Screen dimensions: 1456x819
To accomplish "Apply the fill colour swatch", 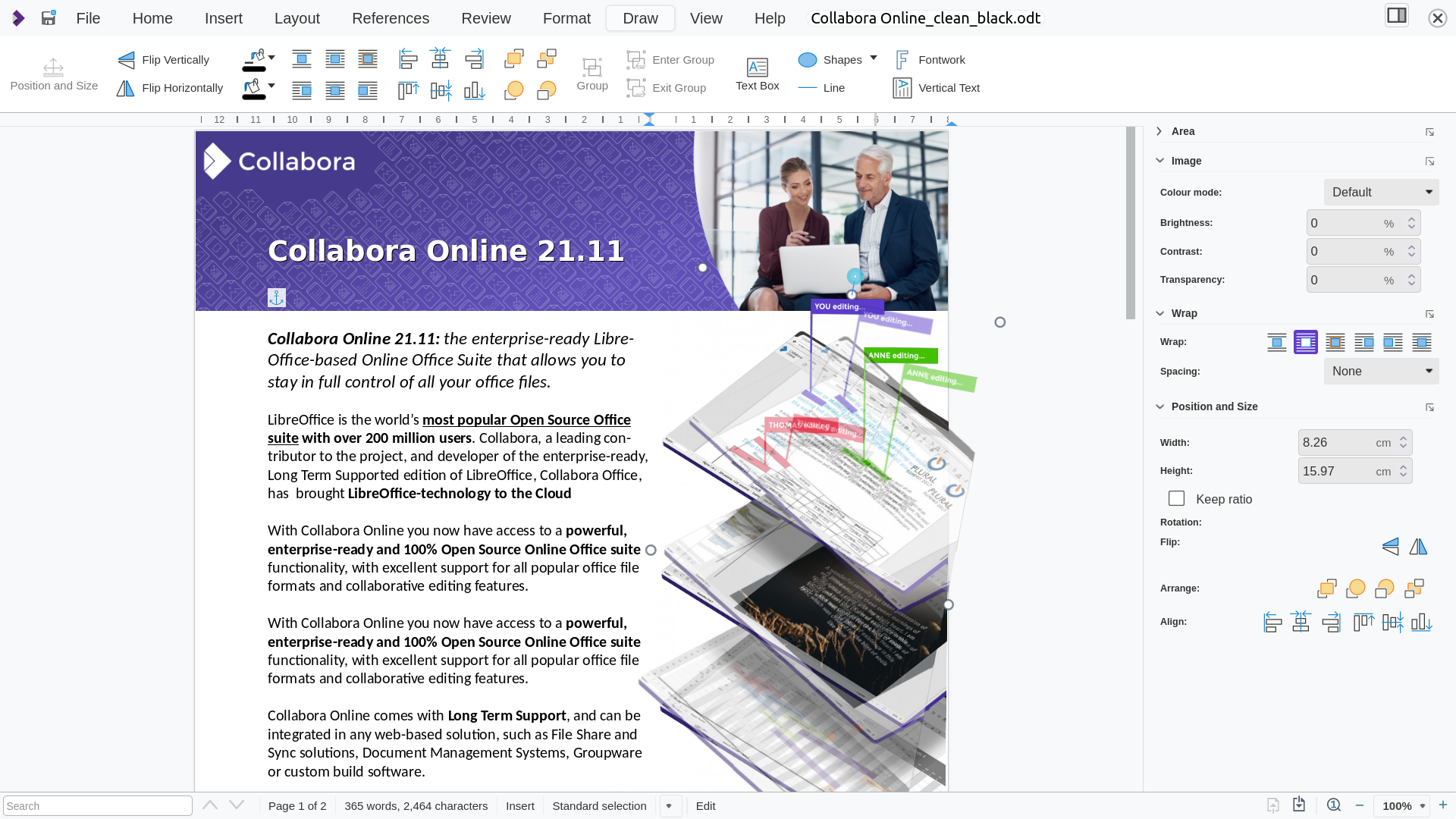I will (254, 89).
